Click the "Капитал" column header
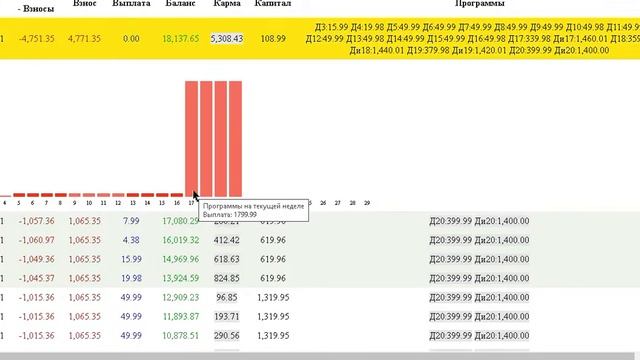 [x=273, y=3]
